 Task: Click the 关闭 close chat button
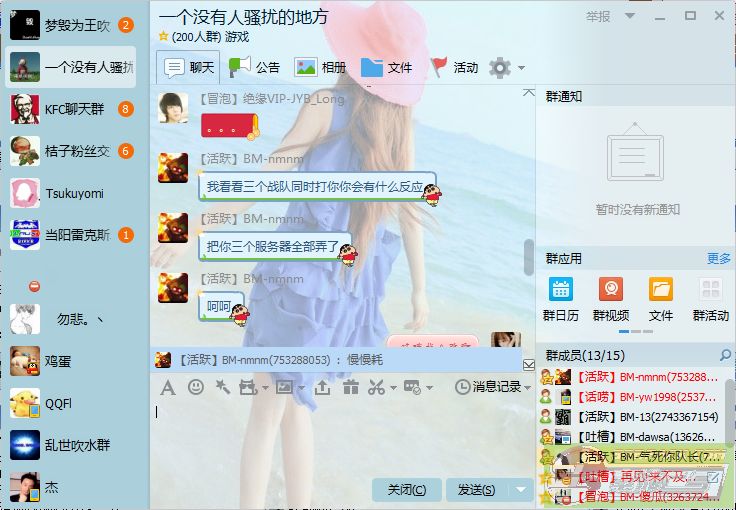(x=406, y=490)
